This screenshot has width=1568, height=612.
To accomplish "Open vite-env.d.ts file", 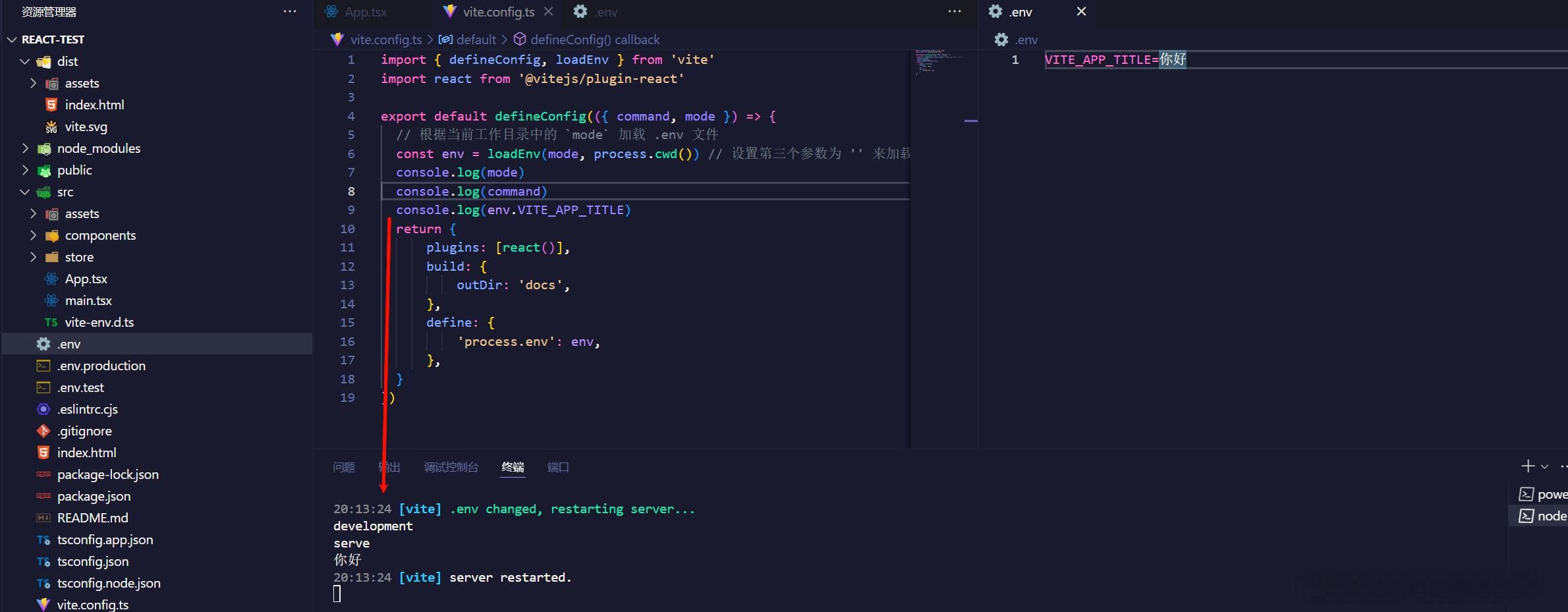I will pos(99,322).
